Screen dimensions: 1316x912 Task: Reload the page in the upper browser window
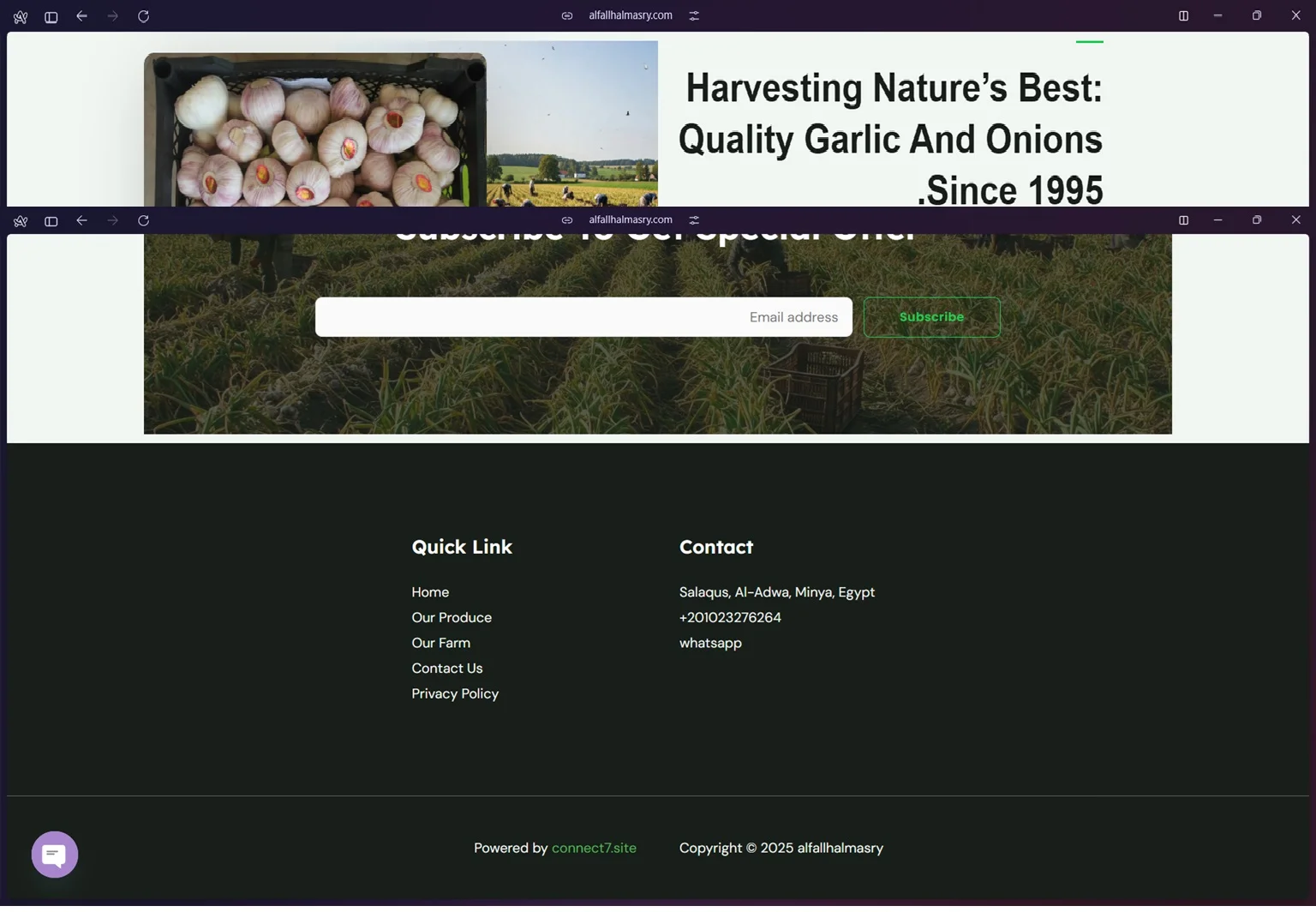tap(143, 16)
